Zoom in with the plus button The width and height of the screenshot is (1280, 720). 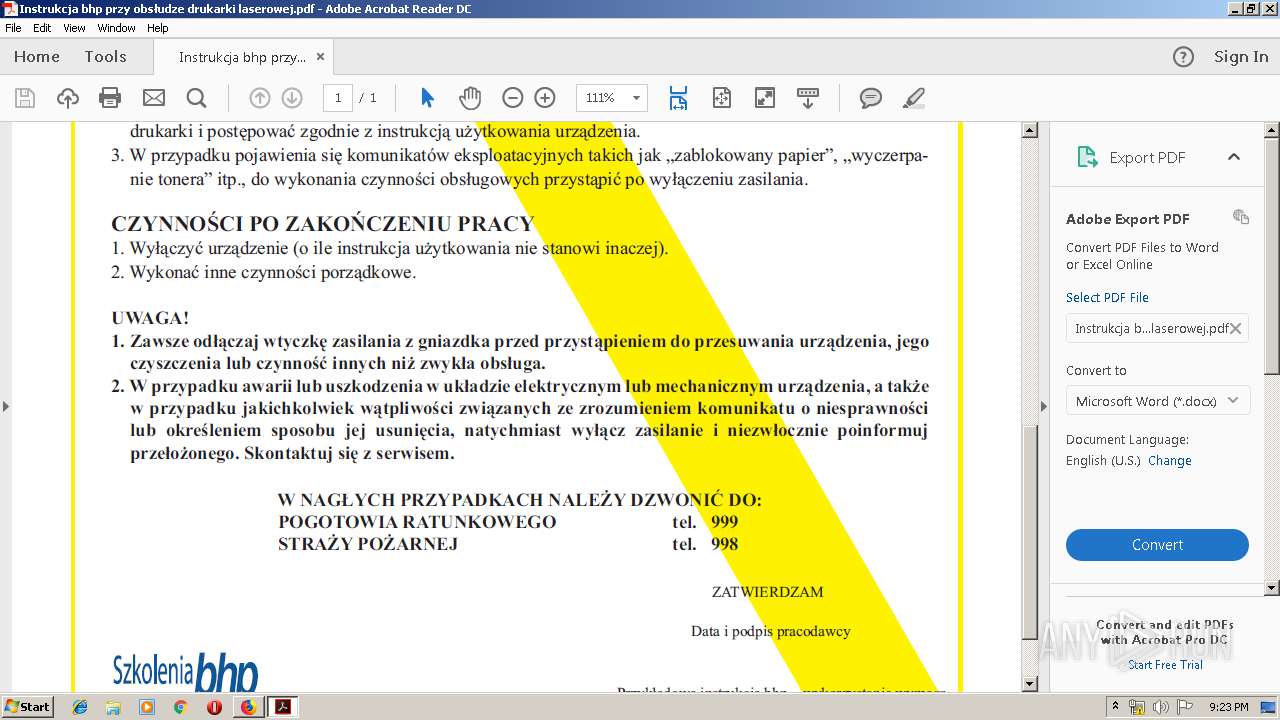point(545,98)
